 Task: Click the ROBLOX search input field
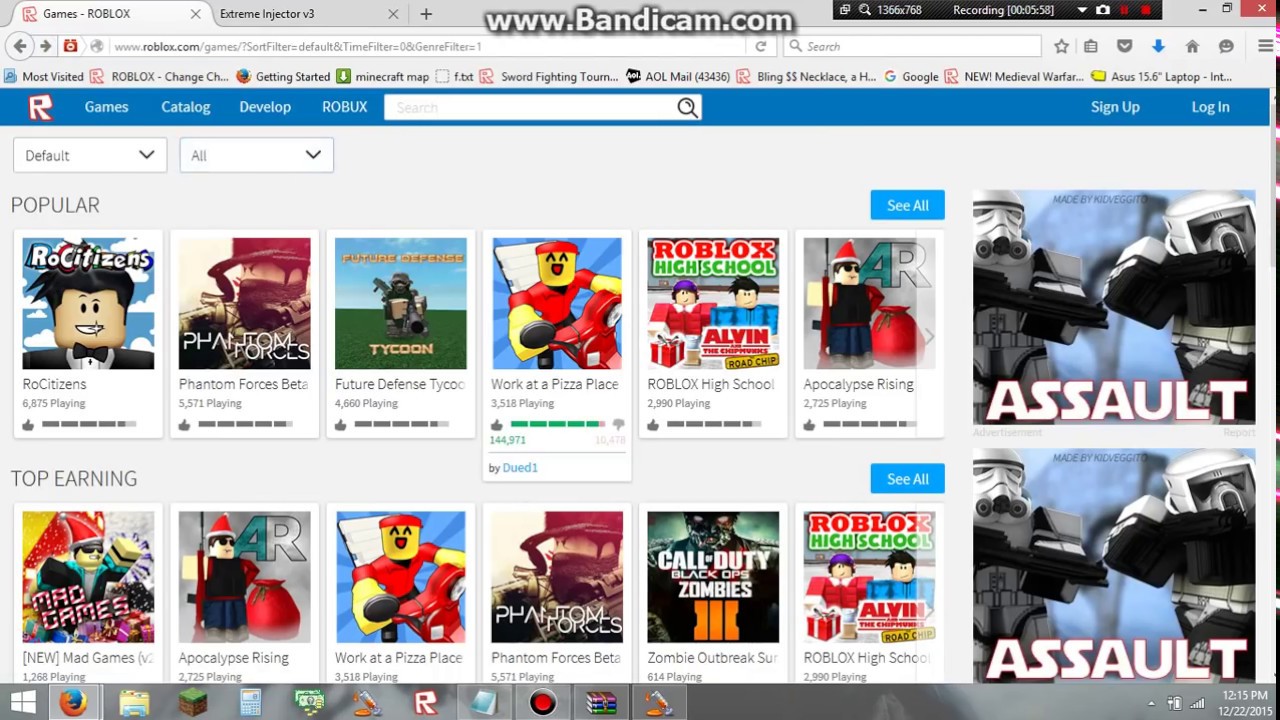[530, 107]
